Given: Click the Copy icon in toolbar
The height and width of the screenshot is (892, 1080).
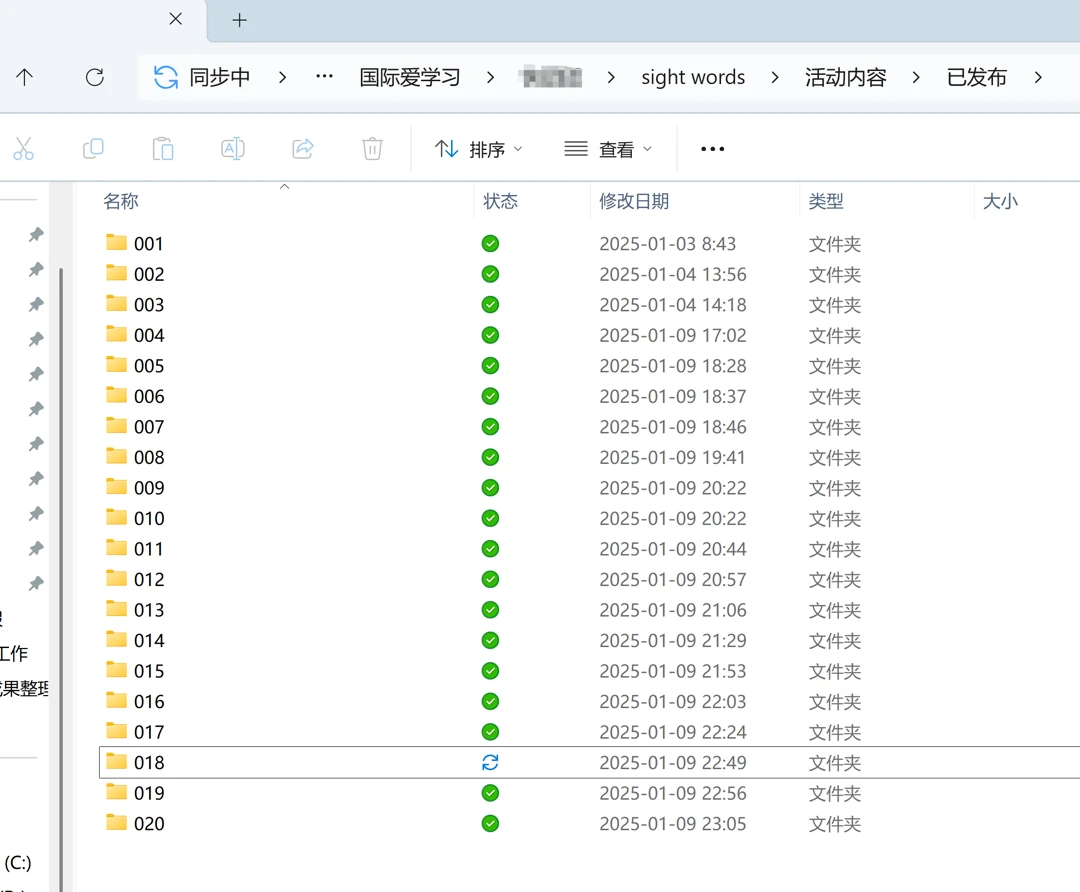Looking at the screenshot, I should (x=93, y=149).
